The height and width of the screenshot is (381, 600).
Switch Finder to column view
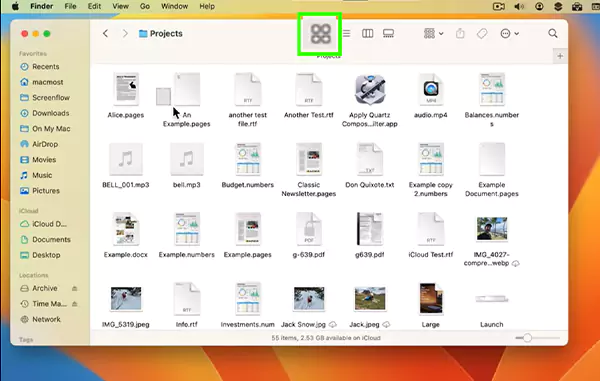click(367, 34)
